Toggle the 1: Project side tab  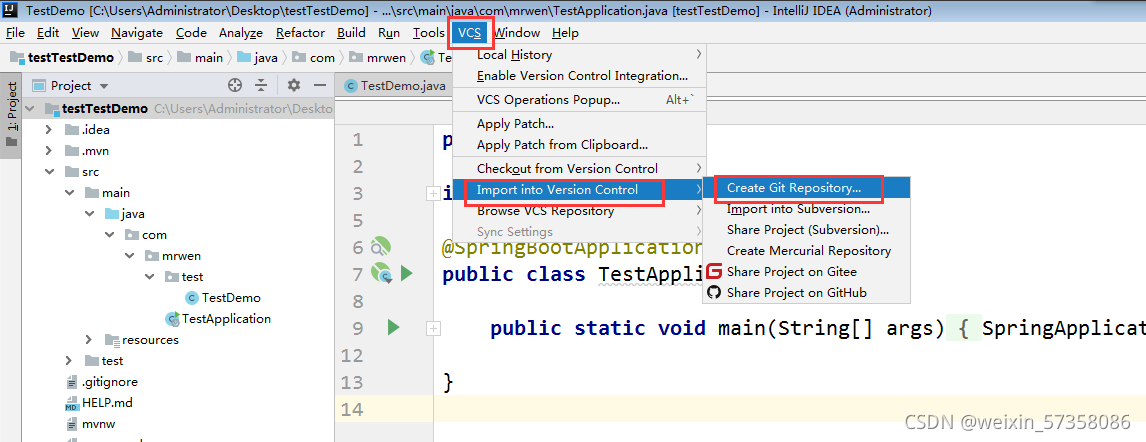12,113
